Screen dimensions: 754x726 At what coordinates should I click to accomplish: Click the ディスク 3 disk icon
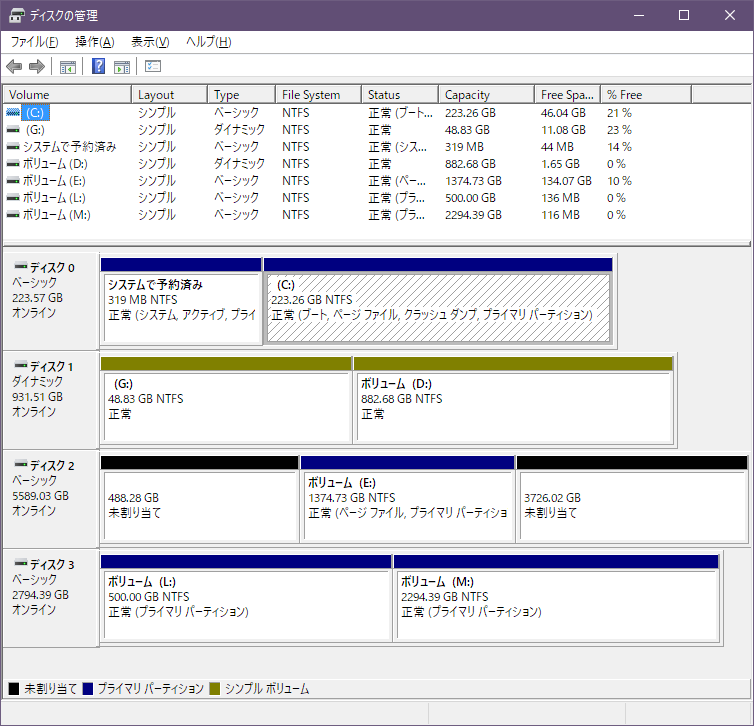(x=21, y=563)
